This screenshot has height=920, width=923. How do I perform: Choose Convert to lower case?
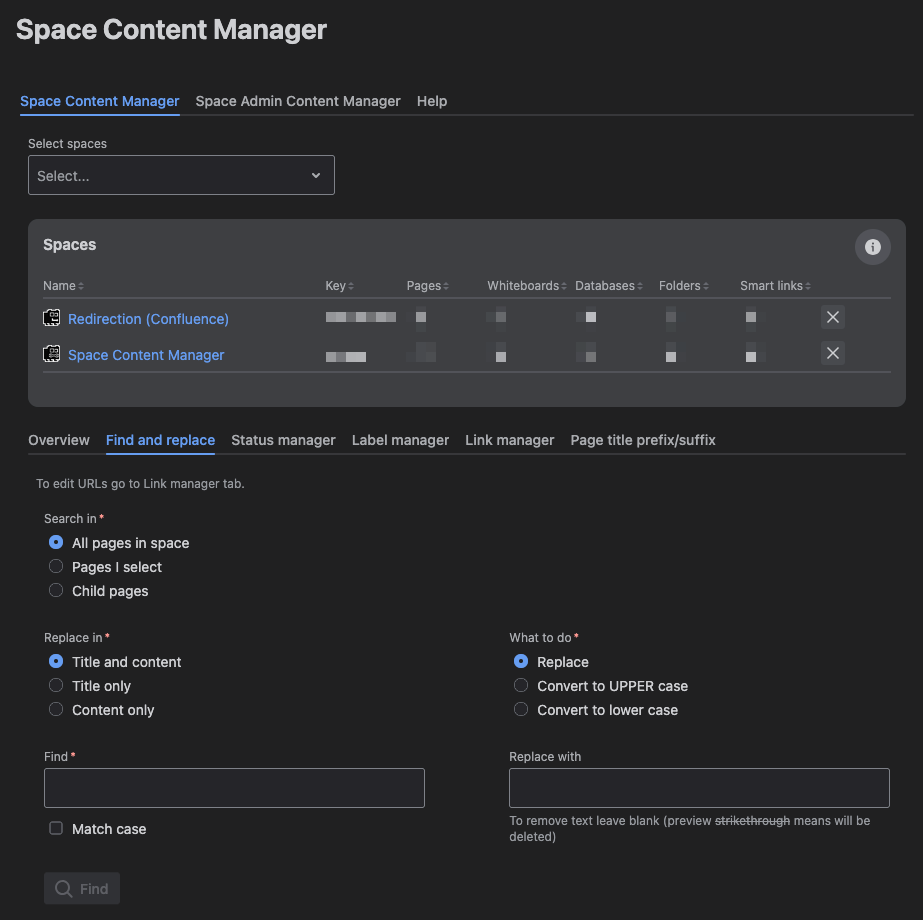[521, 709]
